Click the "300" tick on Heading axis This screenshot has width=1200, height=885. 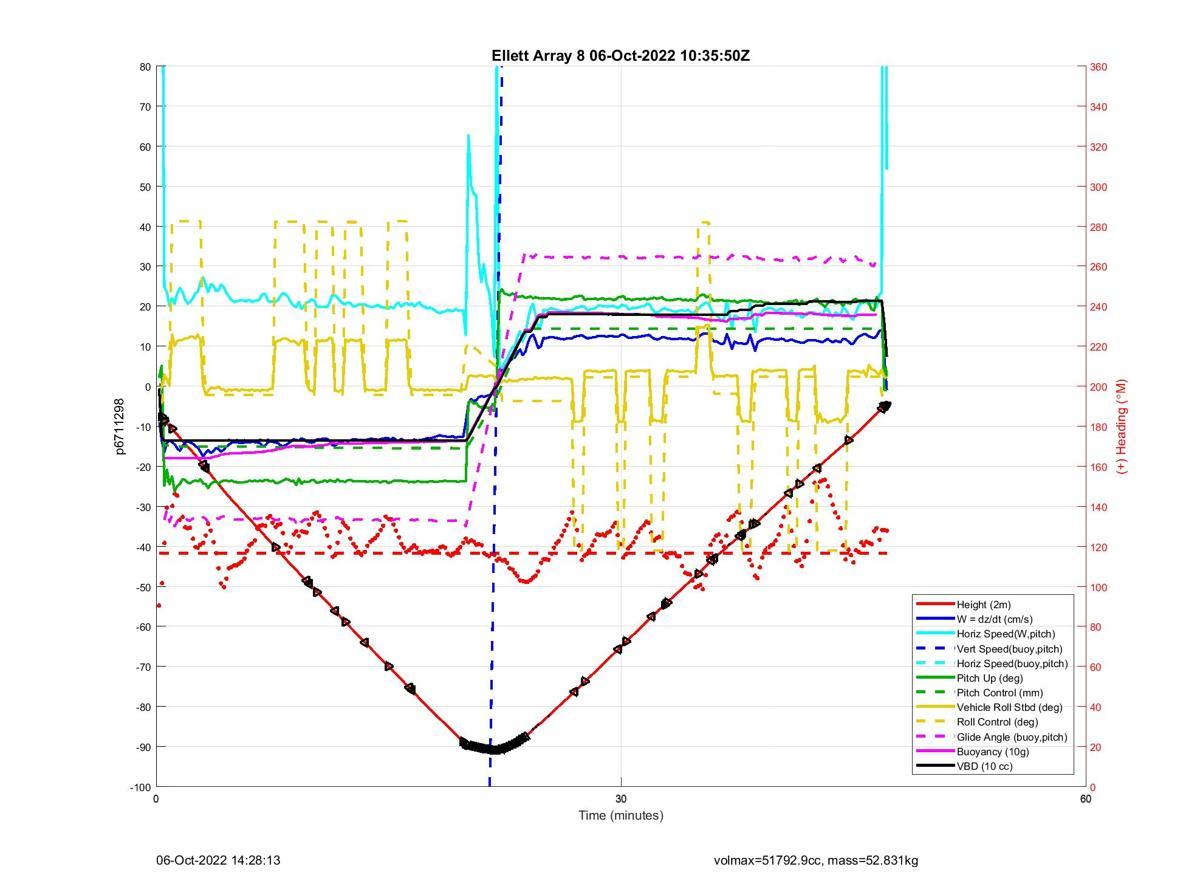point(1098,187)
